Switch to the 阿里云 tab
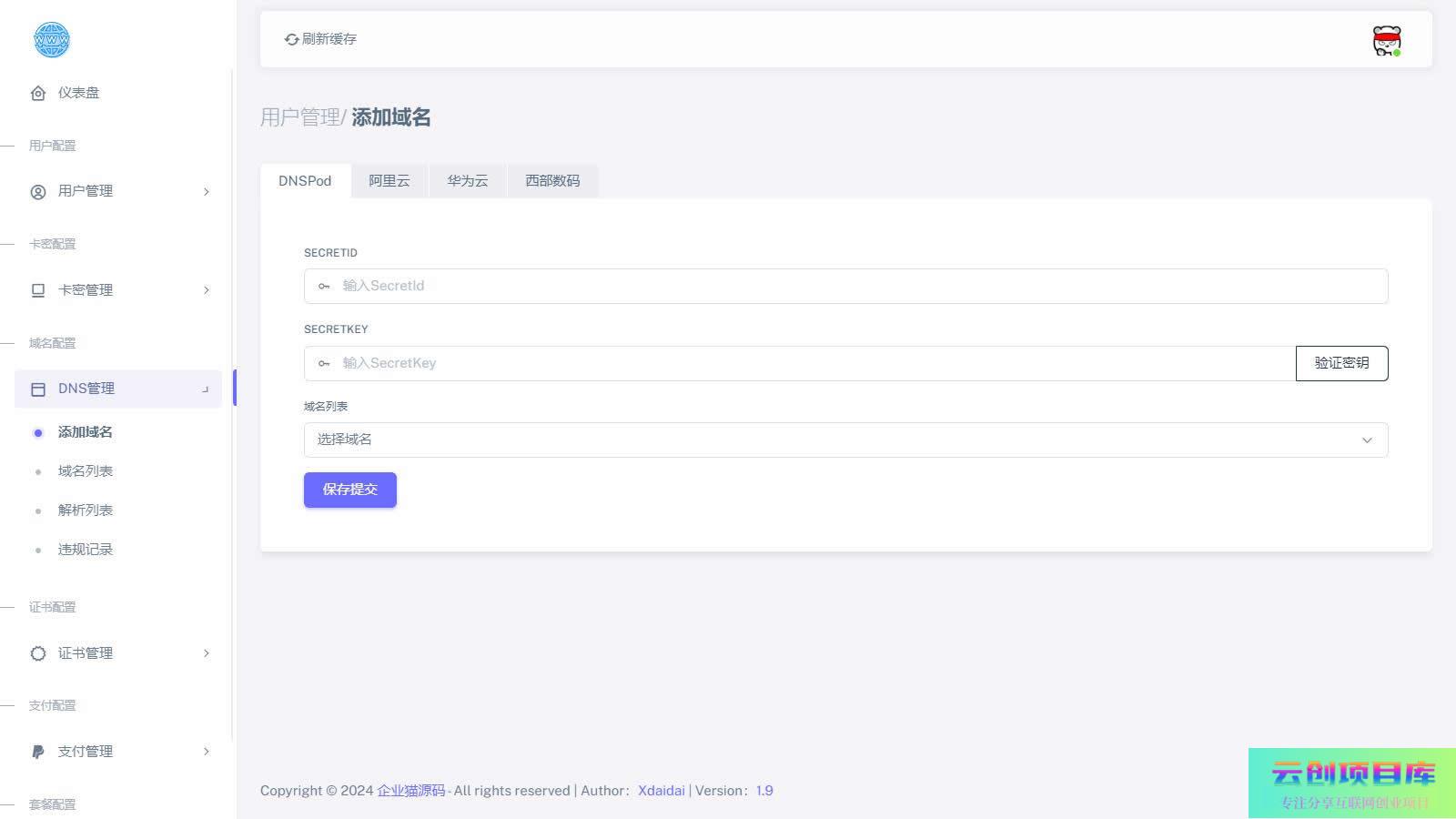1456x819 pixels. click(389, 181)
